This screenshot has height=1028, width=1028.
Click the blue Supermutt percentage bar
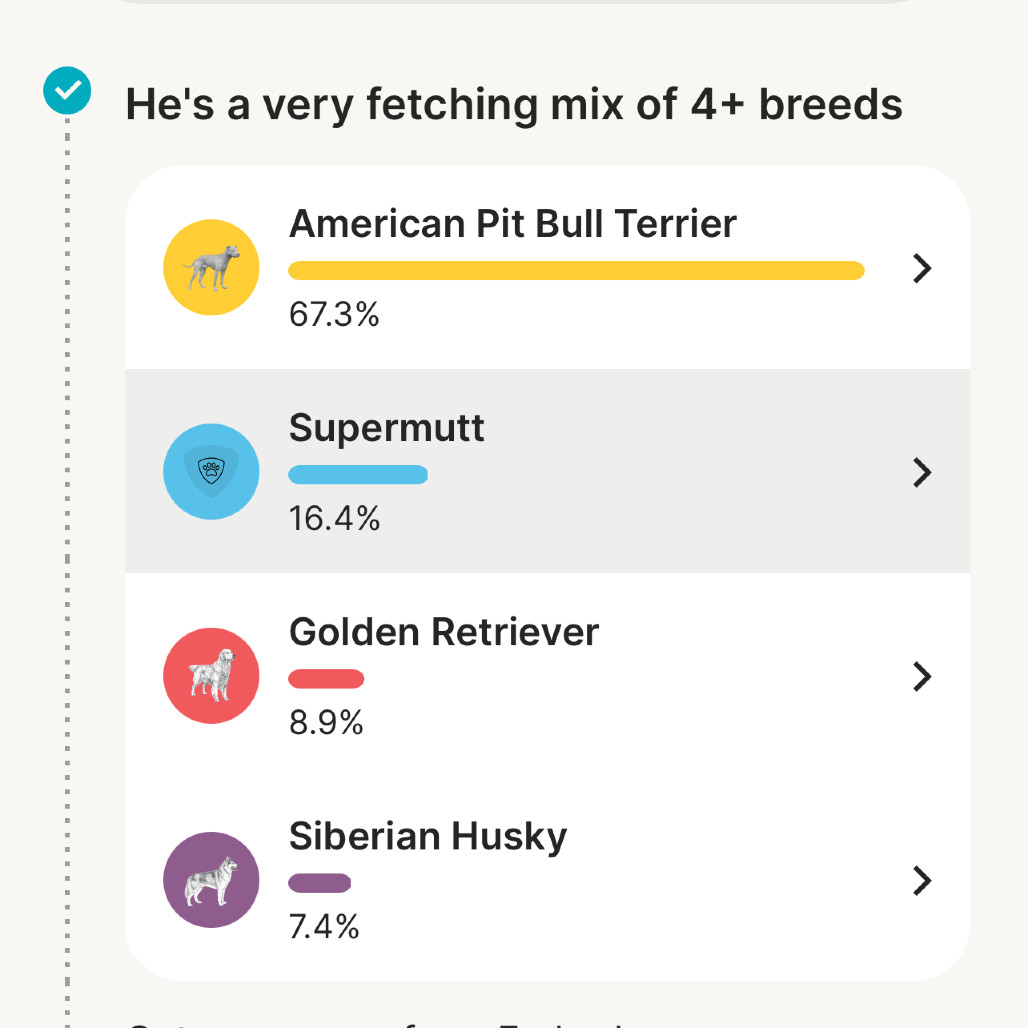(358, 475)
